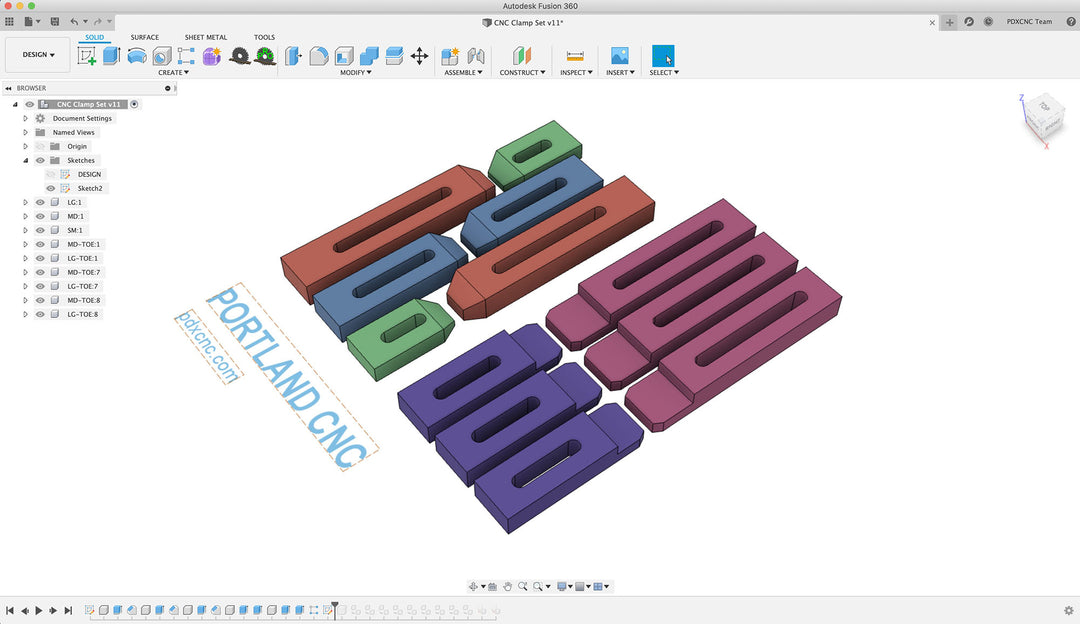The image size is (1080, 624).
Task: Click the Save icon
Action: click(55, 21)
